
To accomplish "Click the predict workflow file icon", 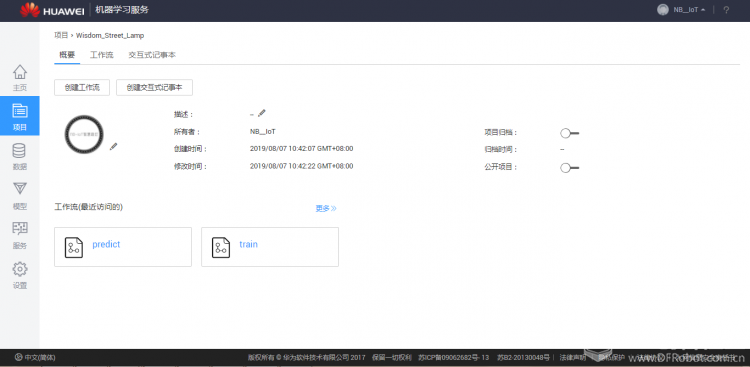I will [x=74, y=247].
